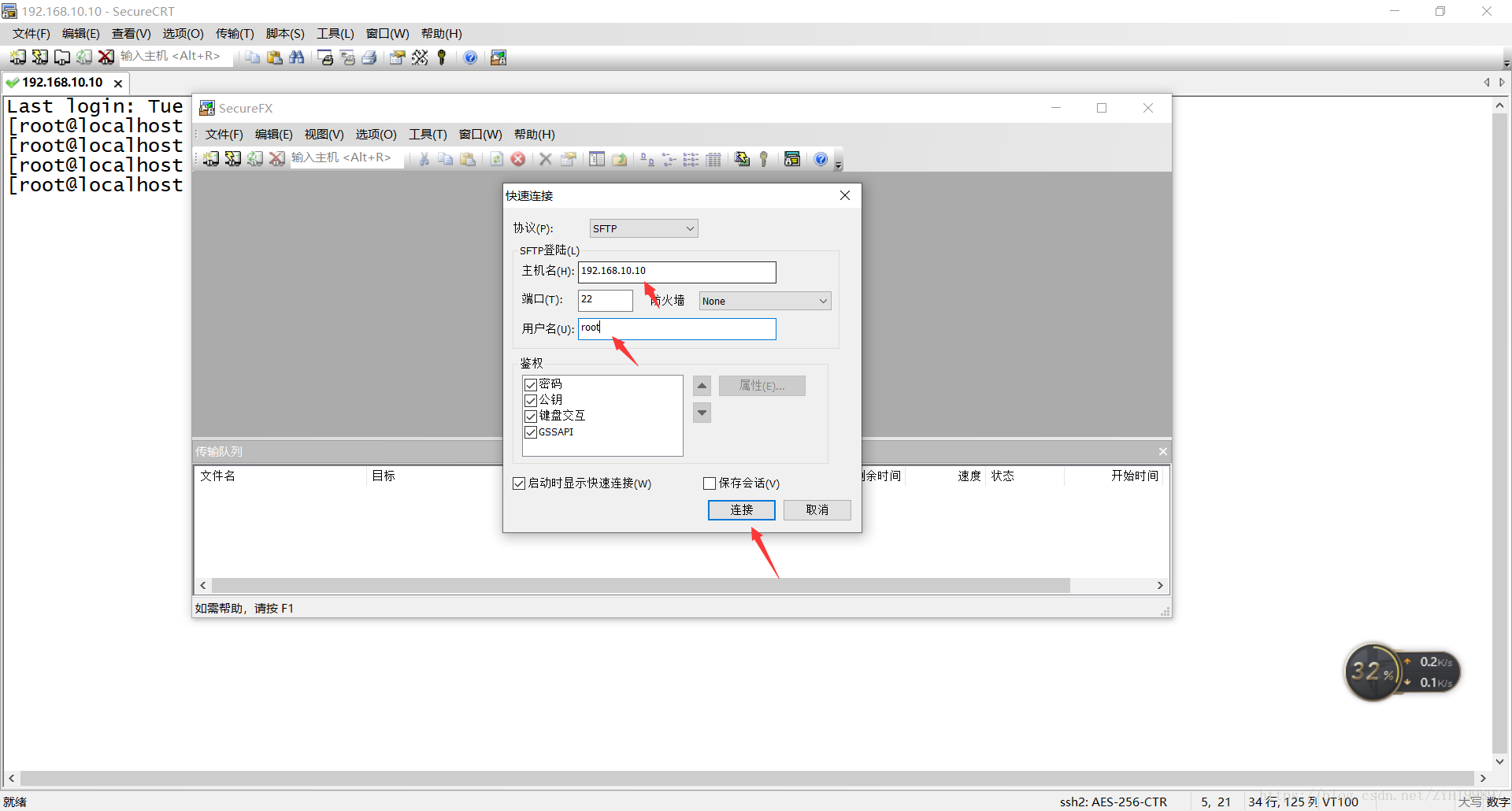Open SecureCRT 文件(F) menu
The width and height of the screenshot is (1512, 811).
point(31,34)
